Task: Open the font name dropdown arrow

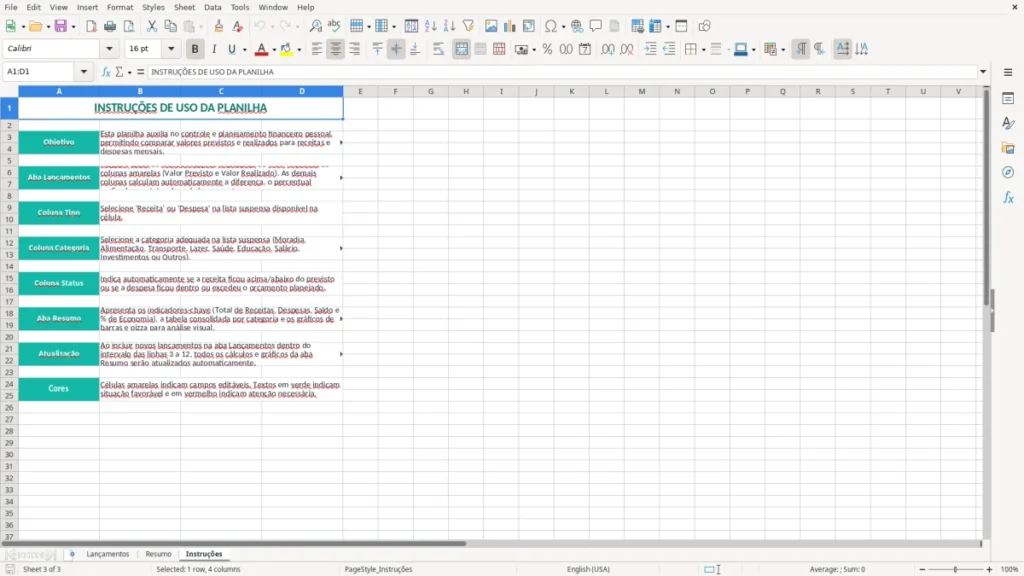Action: point(109,48)
